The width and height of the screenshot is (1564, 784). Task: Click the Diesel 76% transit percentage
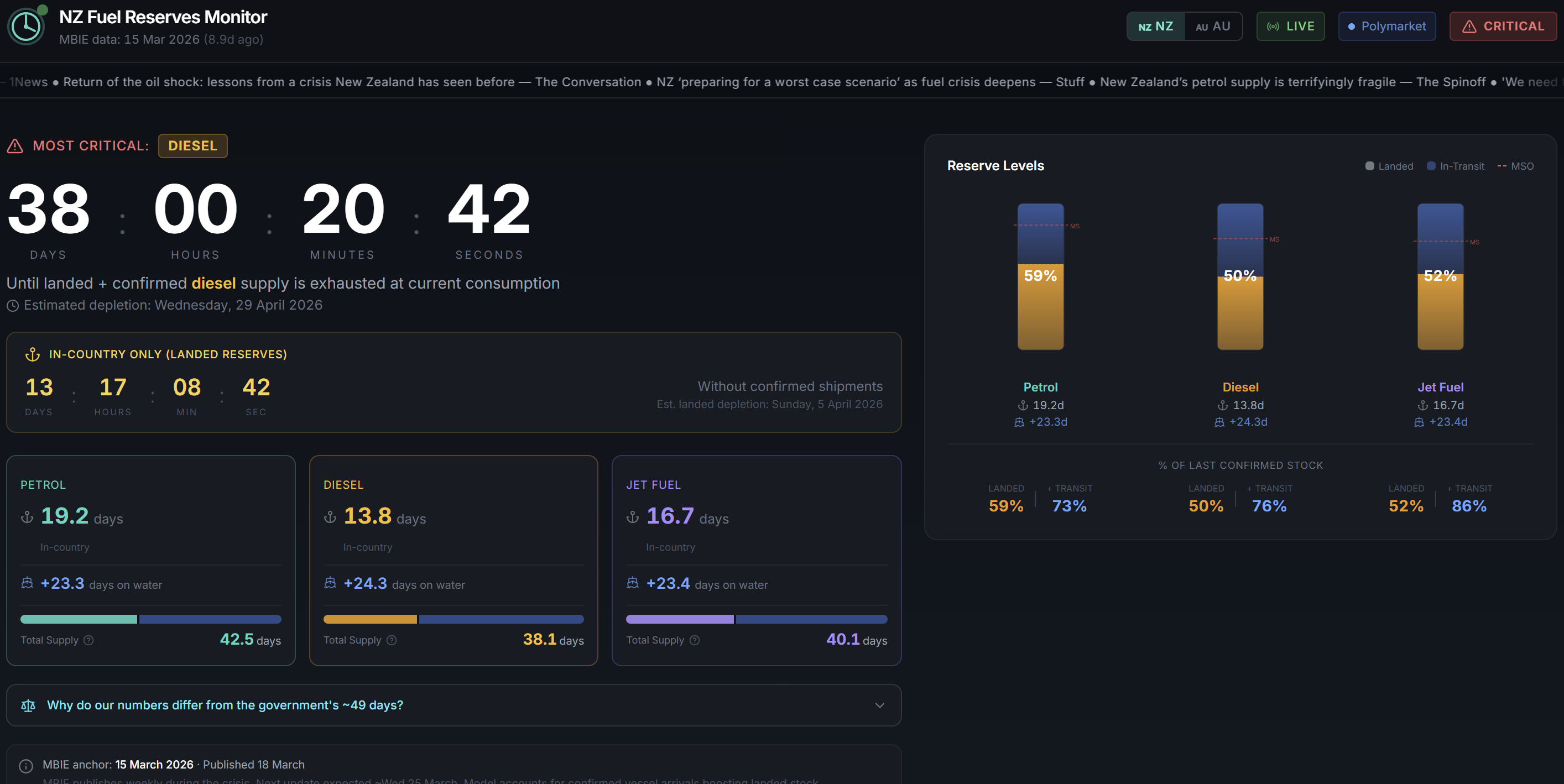point(1269,506)
